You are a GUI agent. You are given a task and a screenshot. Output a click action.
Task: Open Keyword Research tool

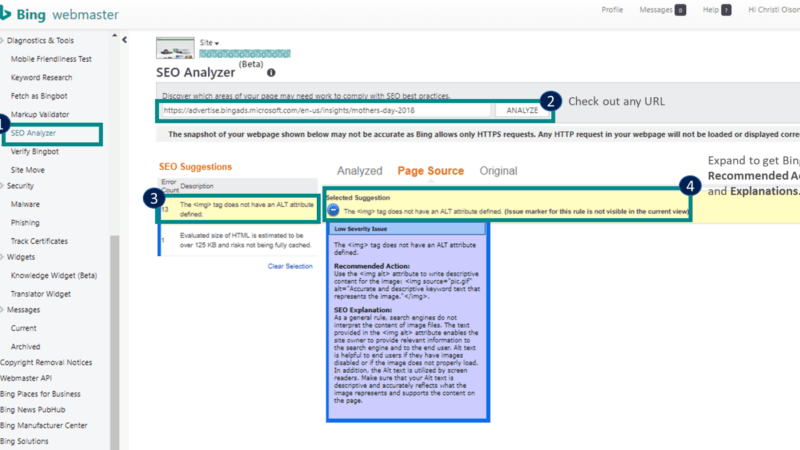(x=41, y=78)
